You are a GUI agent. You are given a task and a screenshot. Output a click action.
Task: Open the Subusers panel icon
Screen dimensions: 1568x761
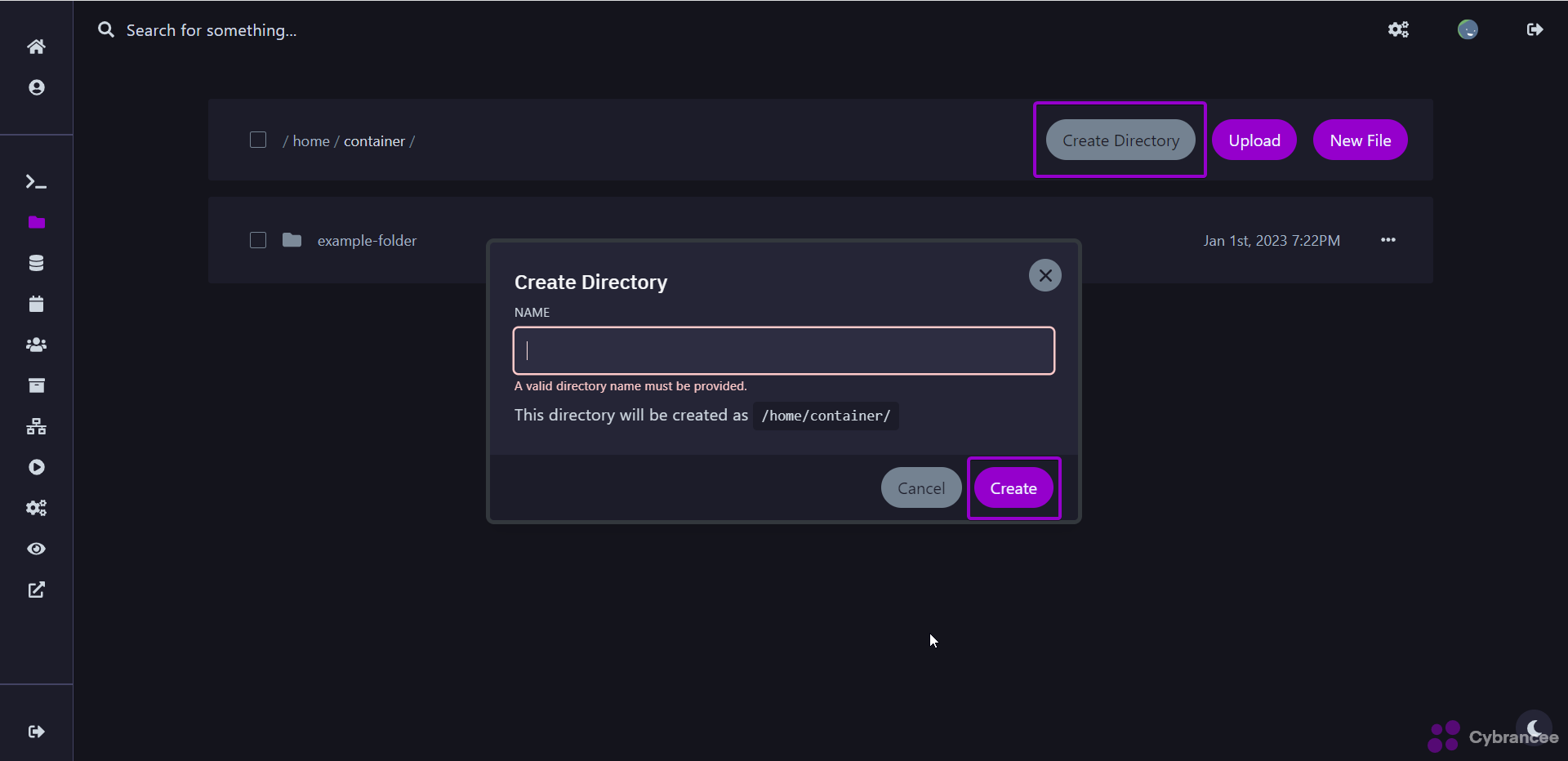click(36, 345)
